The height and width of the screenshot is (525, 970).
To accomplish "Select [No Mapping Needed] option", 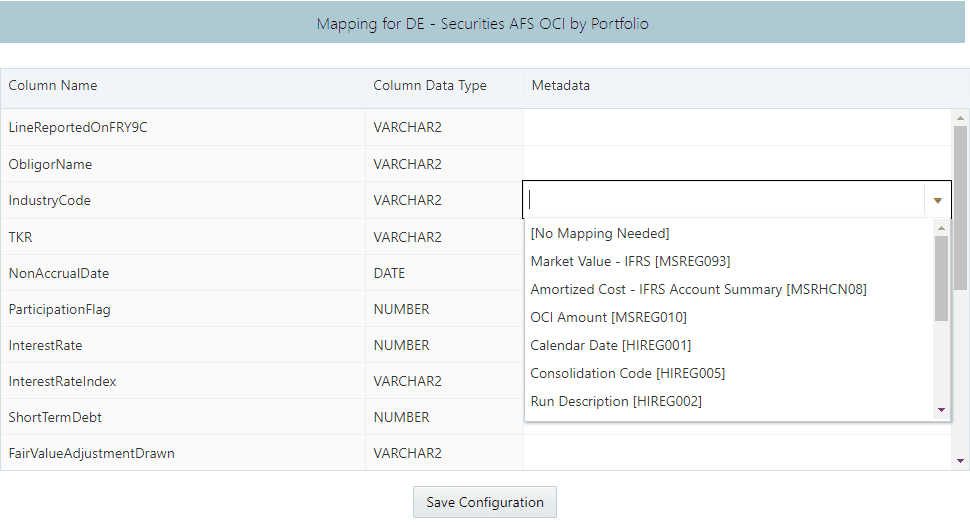I will 599,234.
